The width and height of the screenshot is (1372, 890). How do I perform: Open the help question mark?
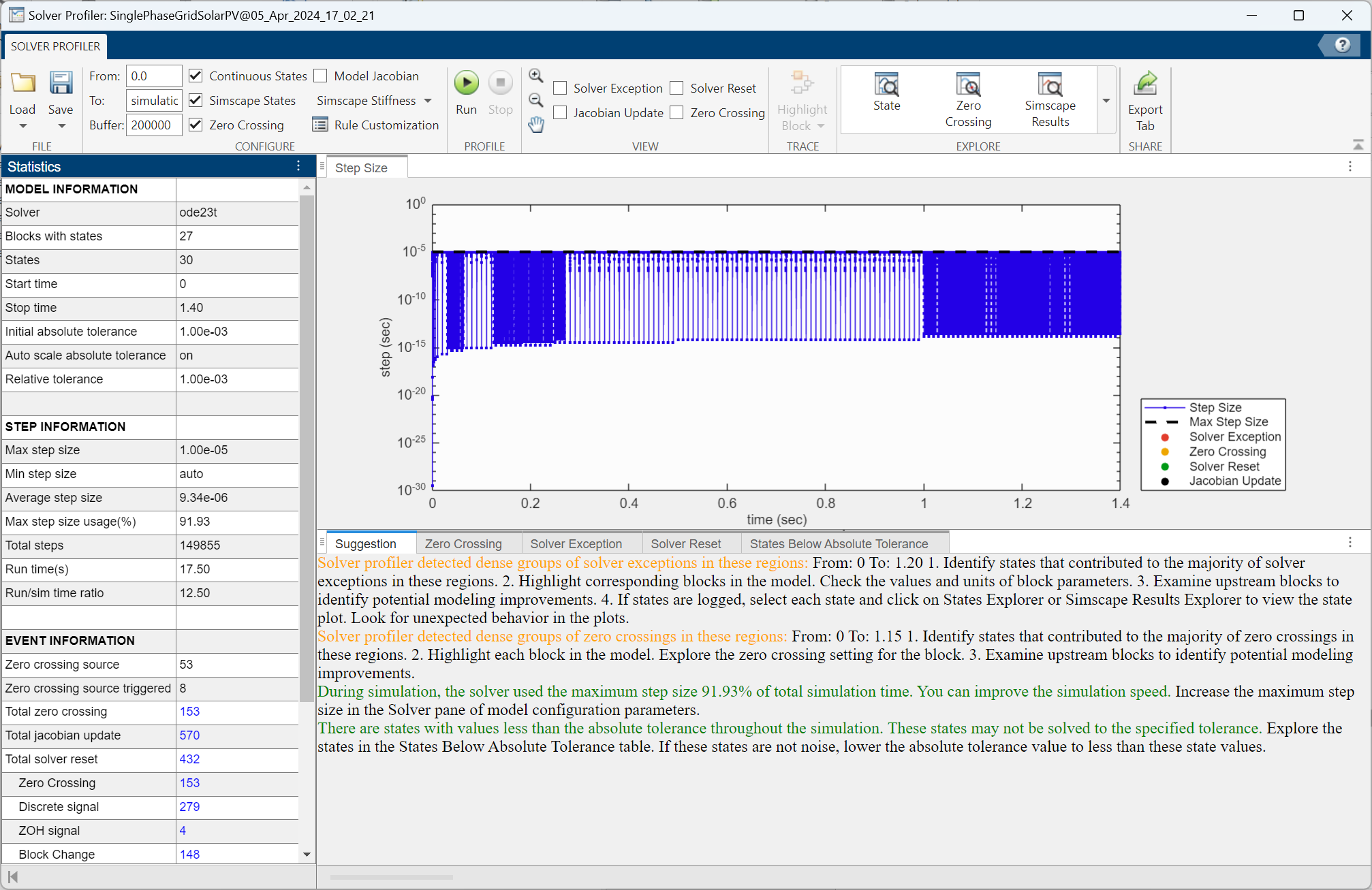tap(1342, 45)
